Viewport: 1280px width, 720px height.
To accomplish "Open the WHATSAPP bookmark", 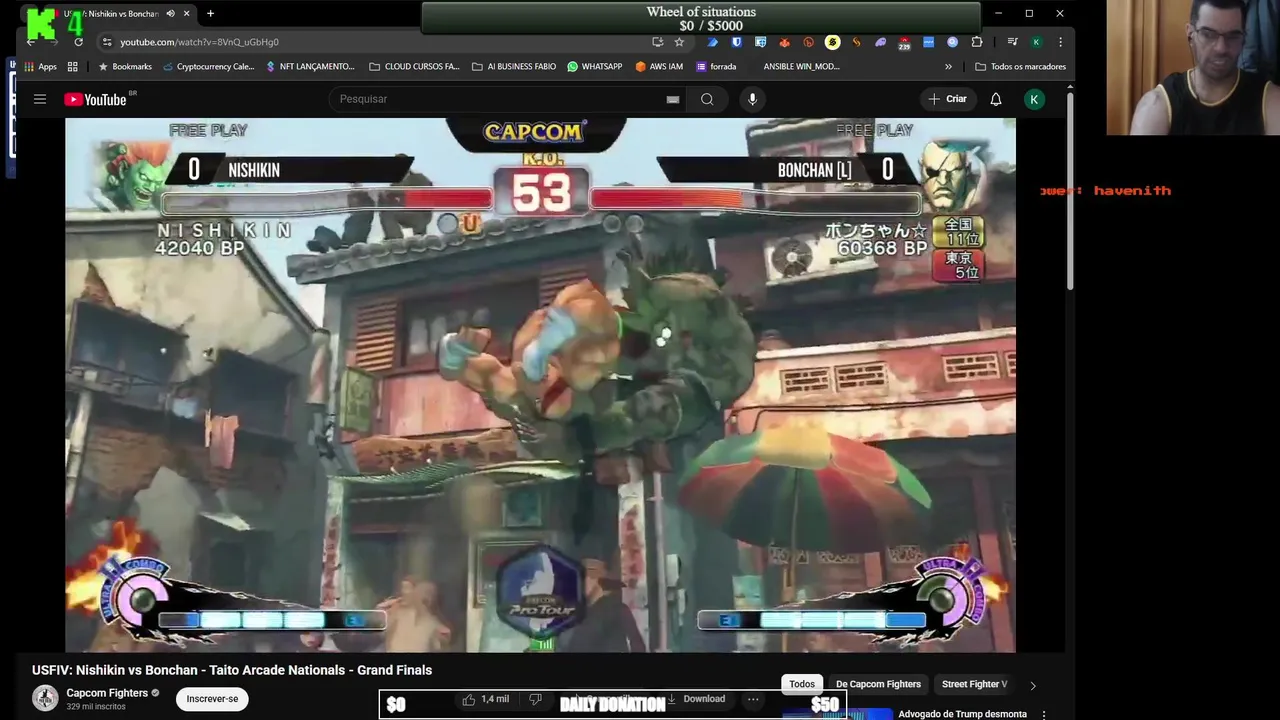I will point(594,67).
